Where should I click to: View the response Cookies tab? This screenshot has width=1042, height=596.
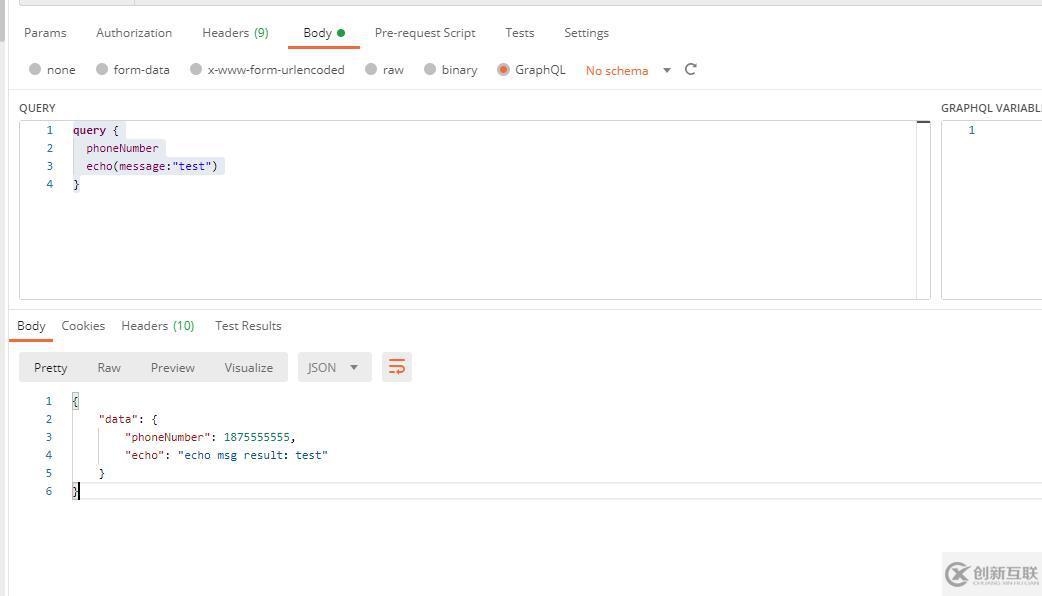coord(83,326)
